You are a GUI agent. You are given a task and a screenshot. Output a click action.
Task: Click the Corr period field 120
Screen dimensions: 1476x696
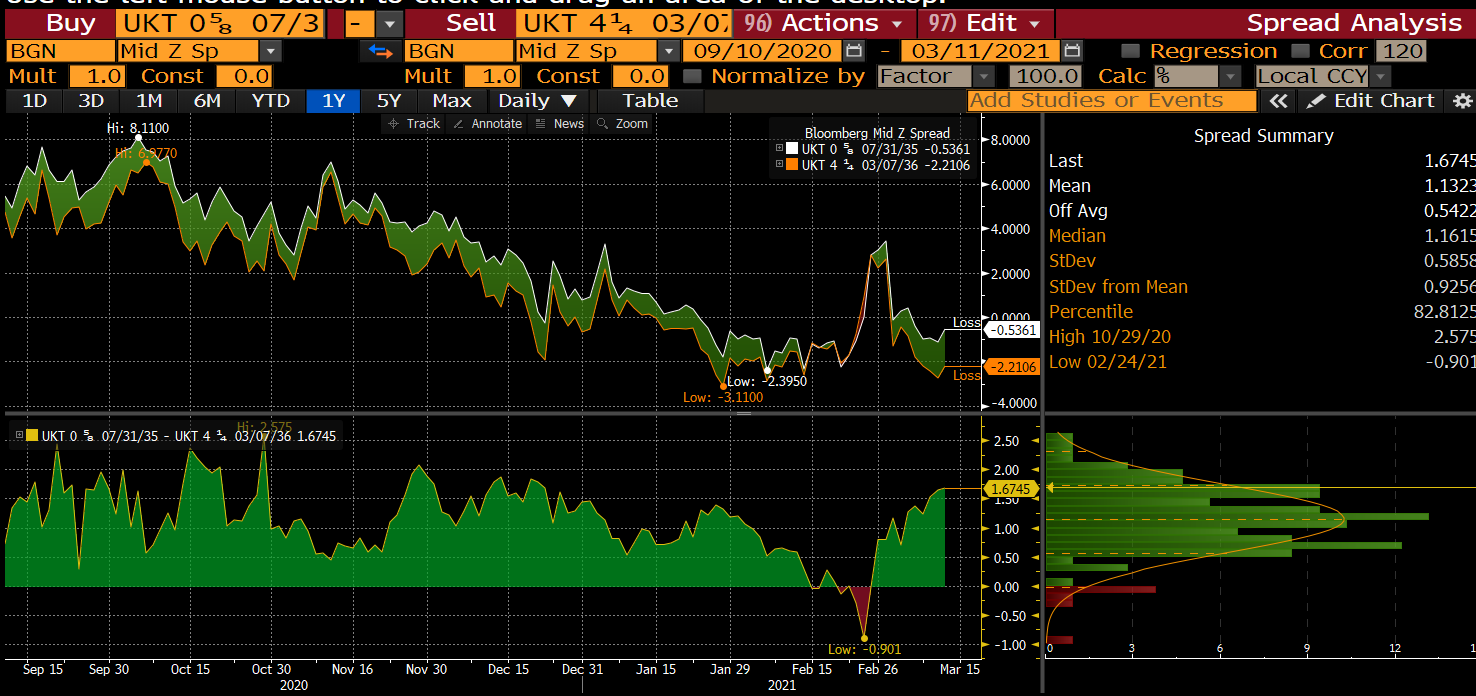coord(1401,51)
